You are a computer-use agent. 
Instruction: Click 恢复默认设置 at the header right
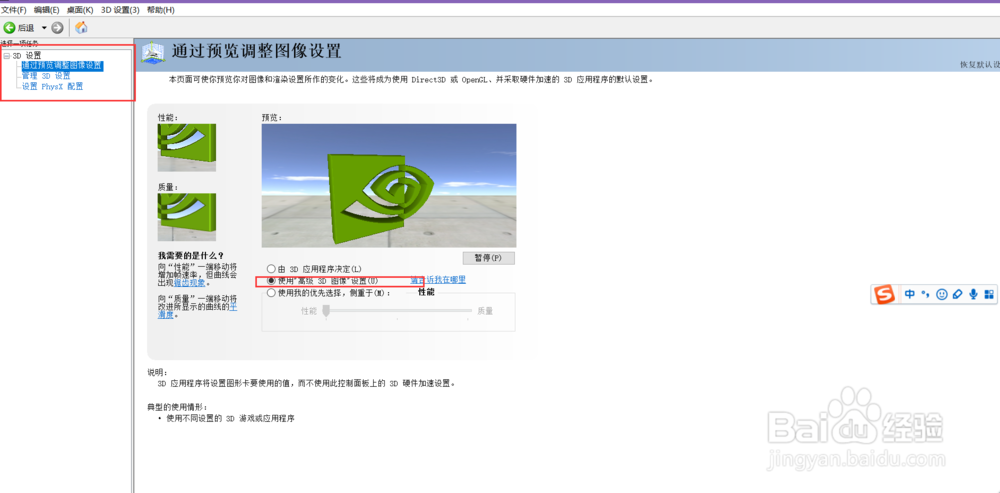(x=980, y=65)
